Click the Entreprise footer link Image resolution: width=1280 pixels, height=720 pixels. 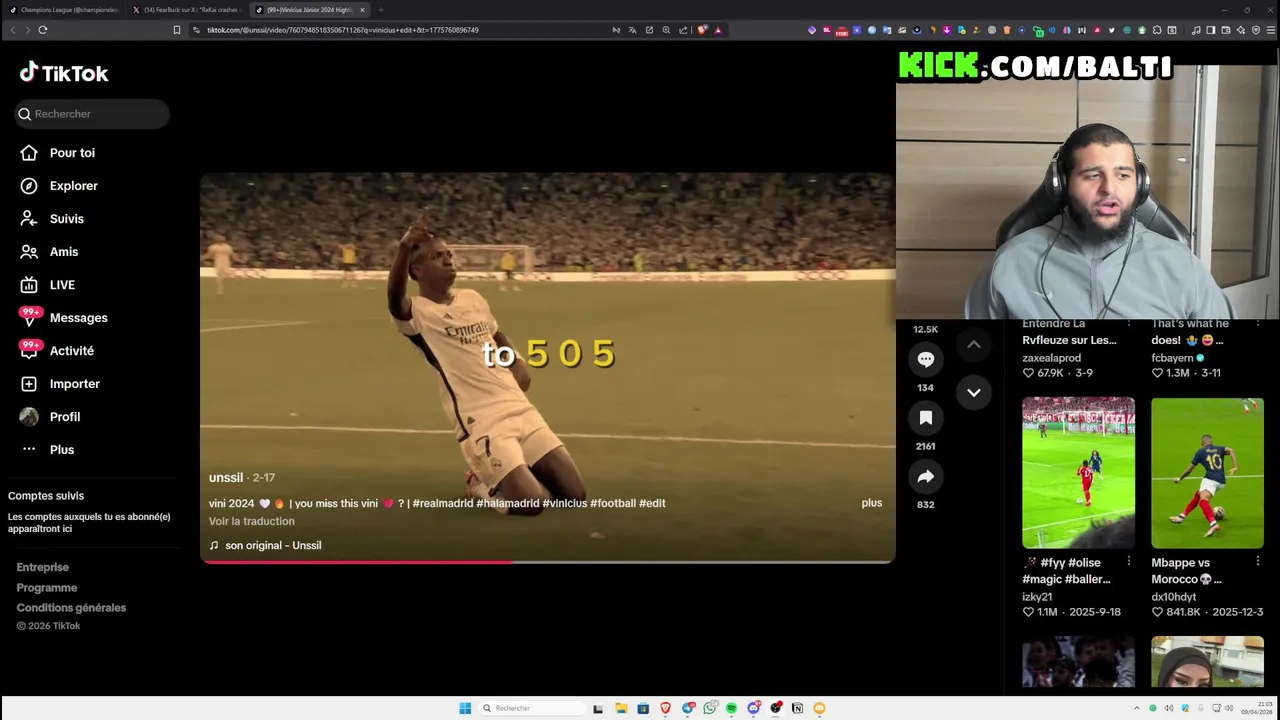point(42,567)
